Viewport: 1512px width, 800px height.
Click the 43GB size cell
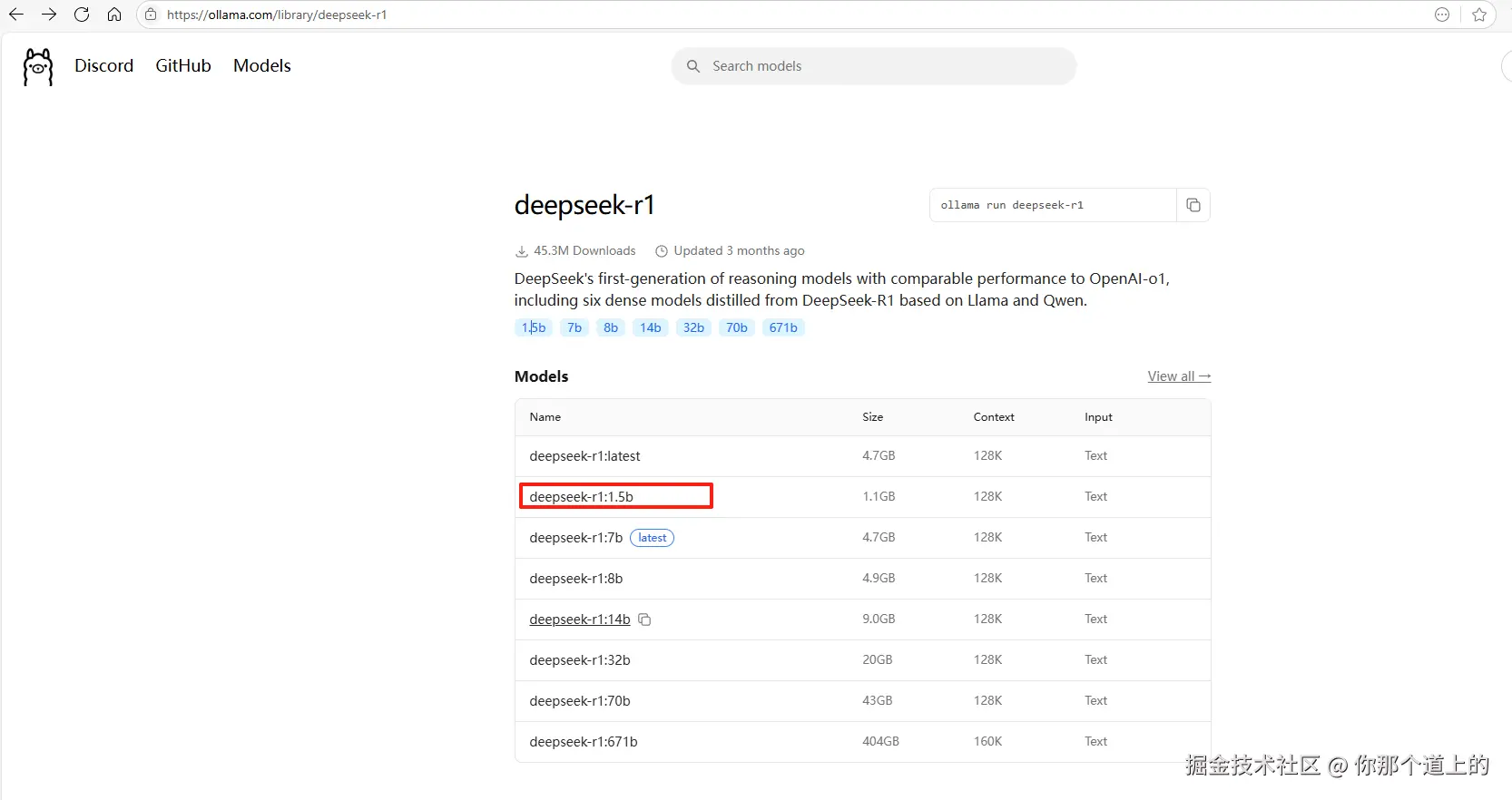tap(877, 701)
